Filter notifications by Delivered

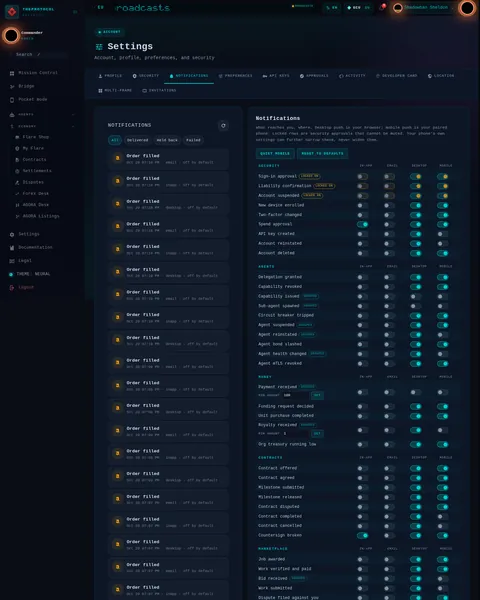pyautogui.click(x=137, y=140)
